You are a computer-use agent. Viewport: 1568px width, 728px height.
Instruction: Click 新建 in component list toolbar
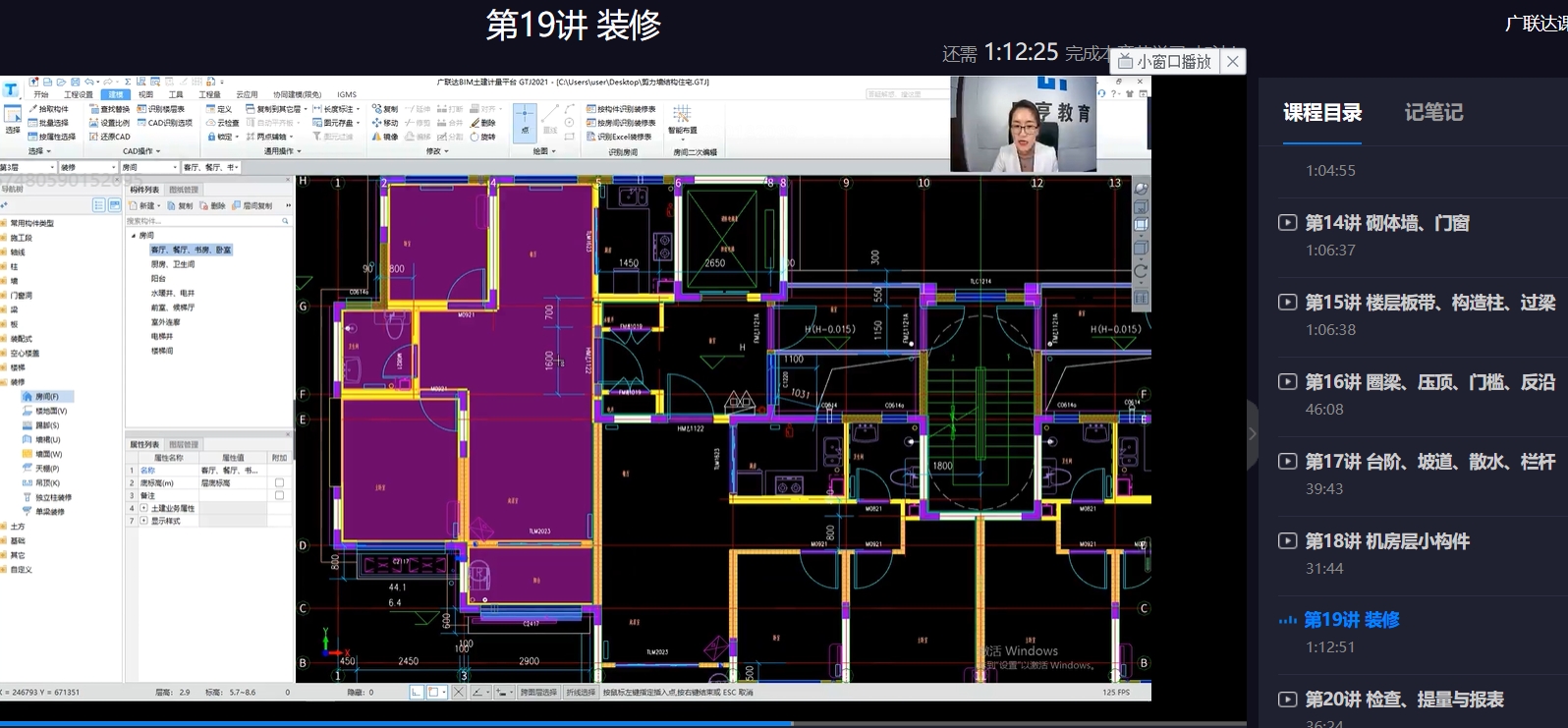click(142, 206)
